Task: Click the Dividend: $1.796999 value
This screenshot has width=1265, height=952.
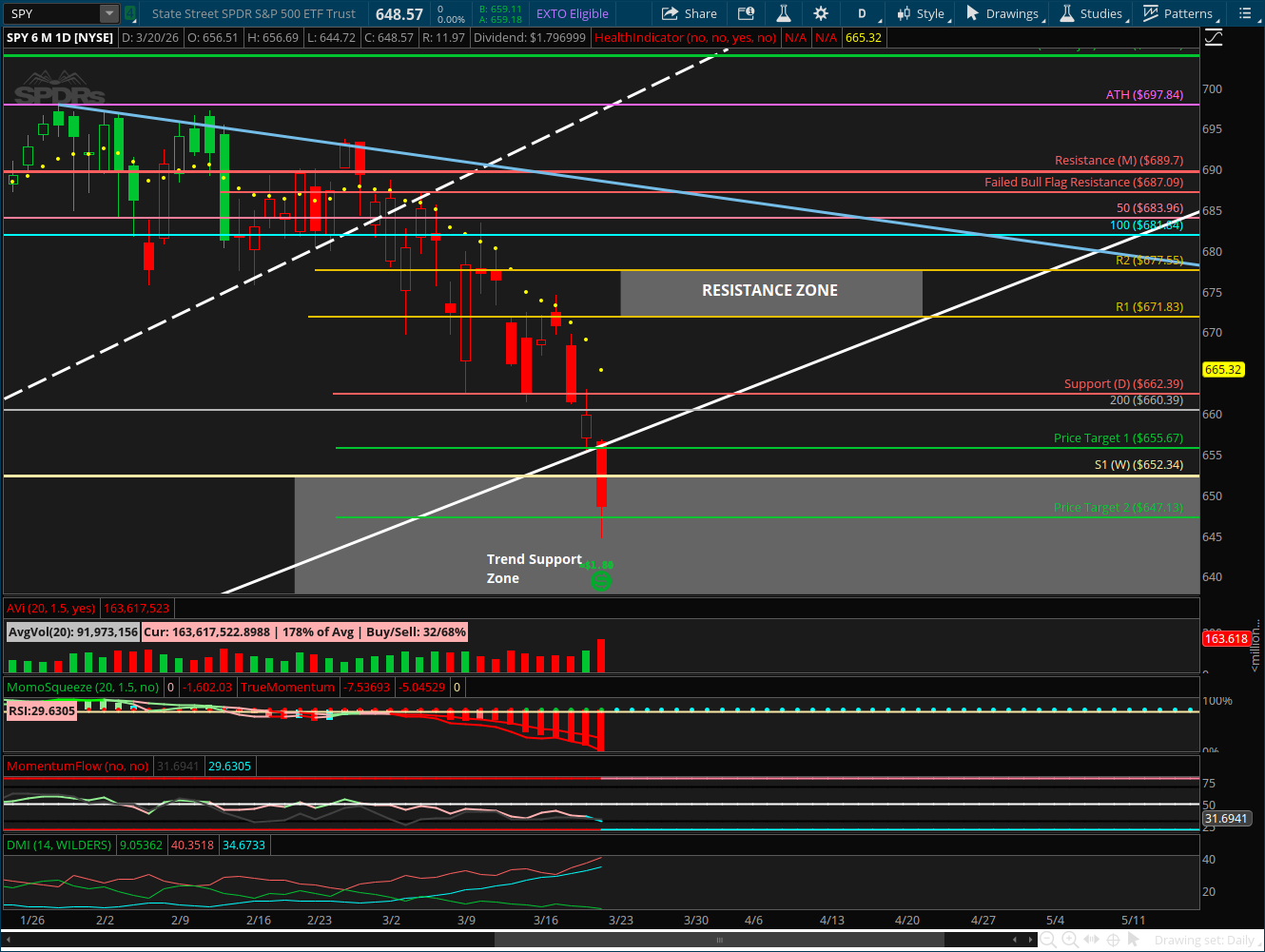Action: tap(530, 37)
